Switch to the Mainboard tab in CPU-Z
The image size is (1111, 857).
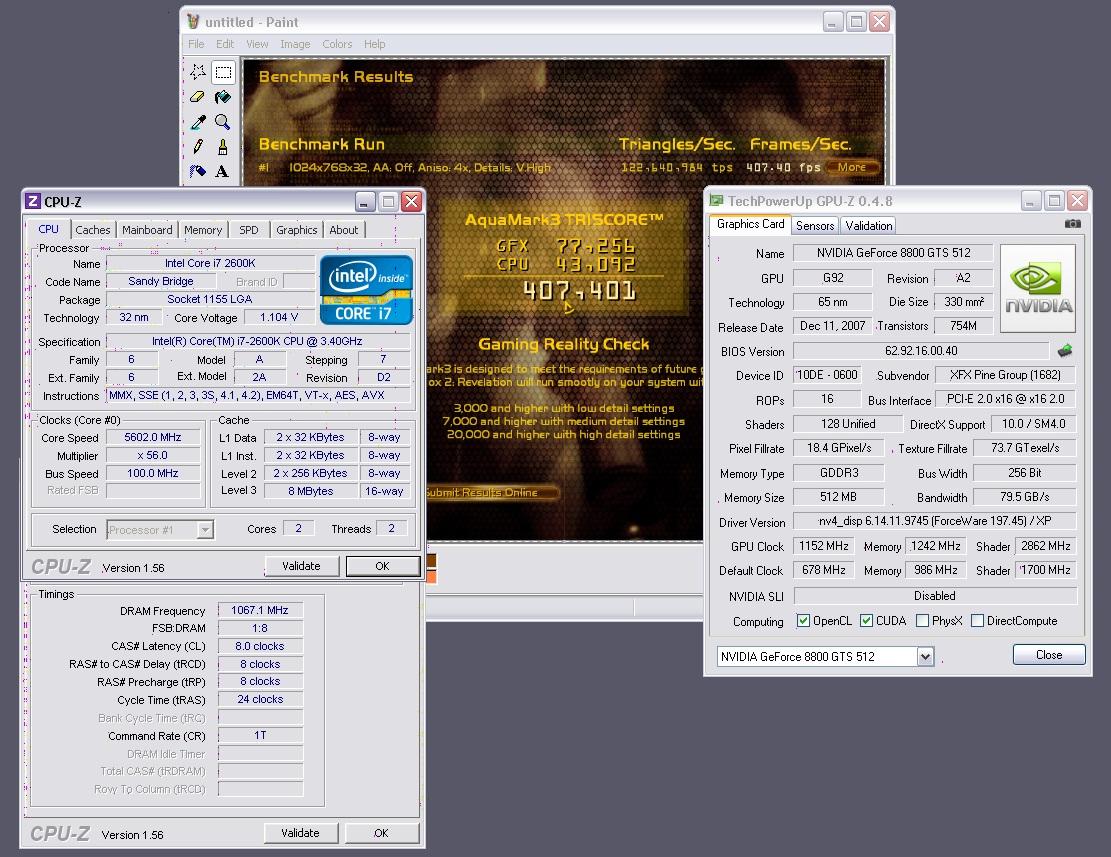tap(147, 230)
